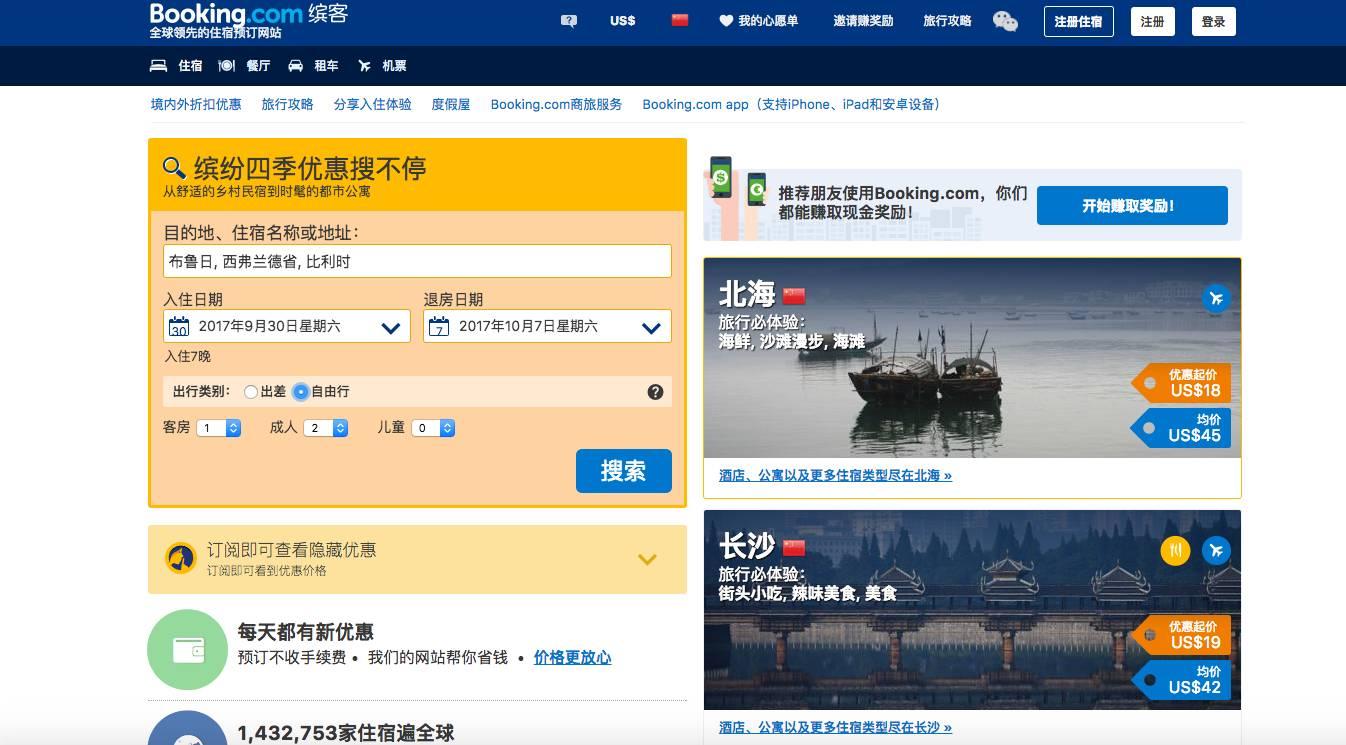Image resolution: width=1346 pixels, height=745 pixels.
Task: Click the magnifier icon in search box header
Action: coord(174,167)
